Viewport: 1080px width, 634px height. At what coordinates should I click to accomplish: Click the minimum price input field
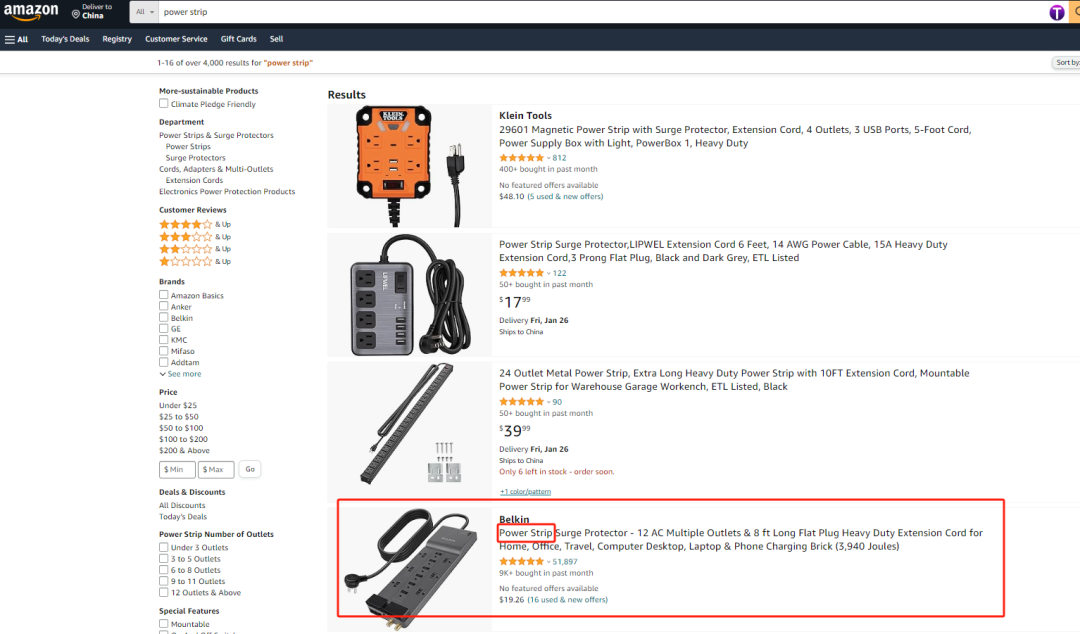[x=177, y=469]
